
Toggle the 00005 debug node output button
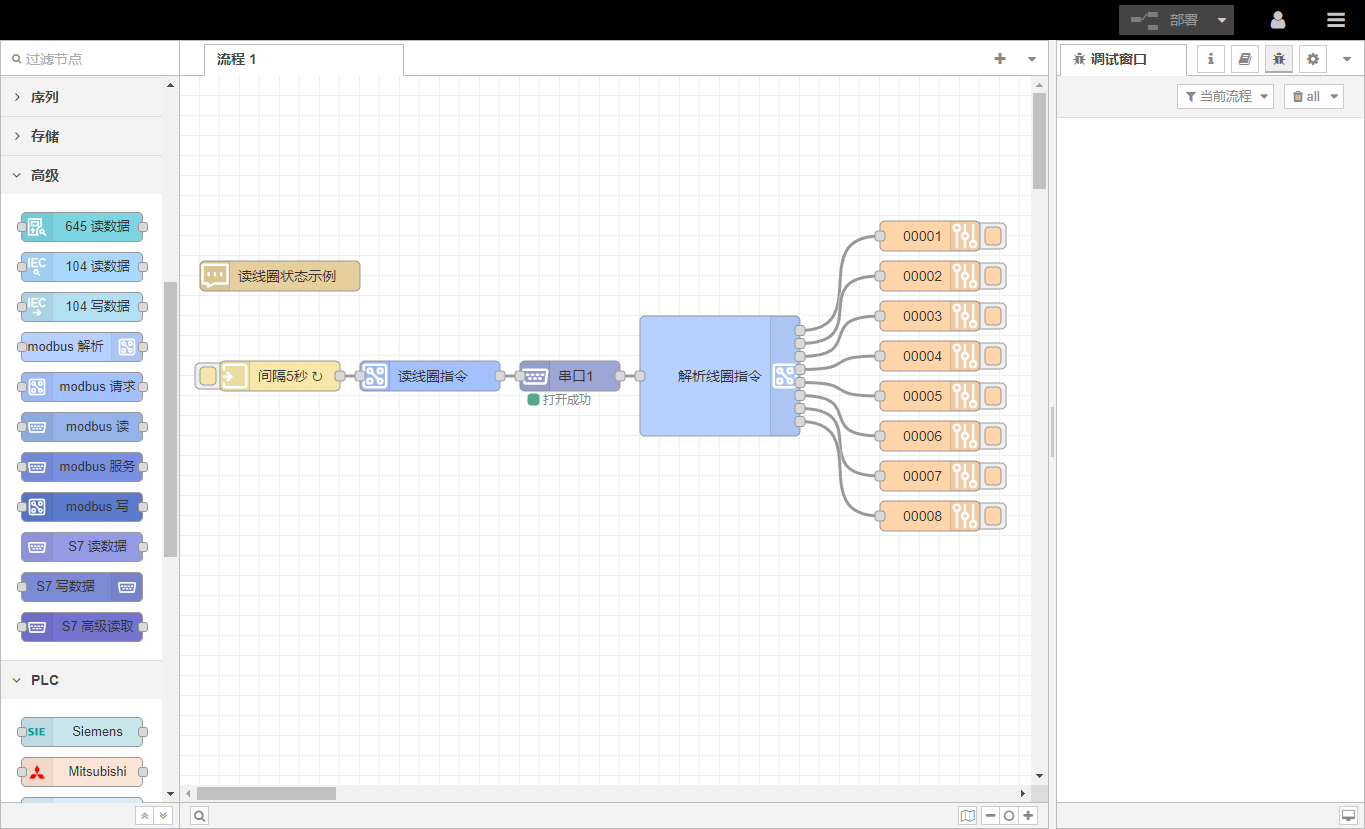[994, 396]
